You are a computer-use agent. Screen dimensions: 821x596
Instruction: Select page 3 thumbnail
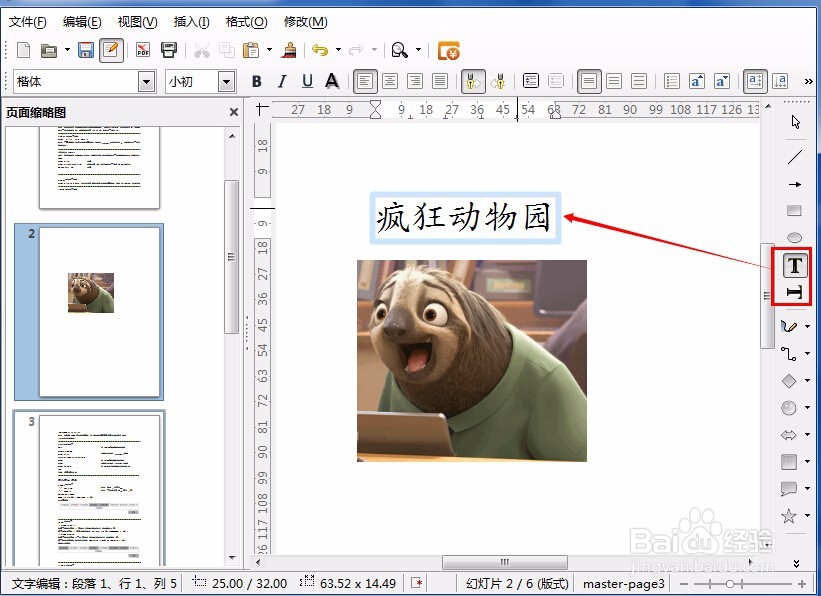pyautogui.click(x=99, y=490)
